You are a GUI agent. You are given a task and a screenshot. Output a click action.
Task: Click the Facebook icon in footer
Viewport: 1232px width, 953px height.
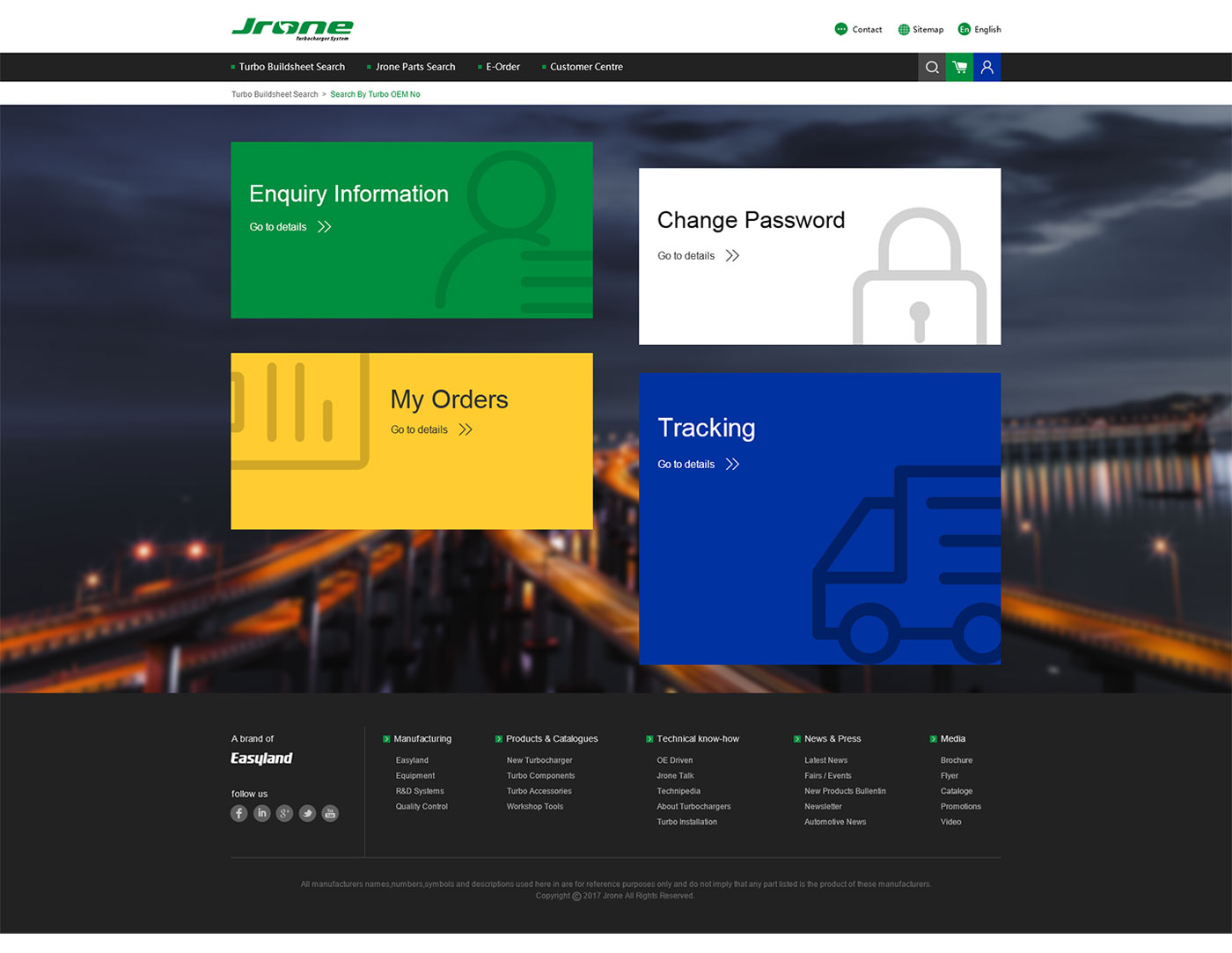click(x=239, y=813)
